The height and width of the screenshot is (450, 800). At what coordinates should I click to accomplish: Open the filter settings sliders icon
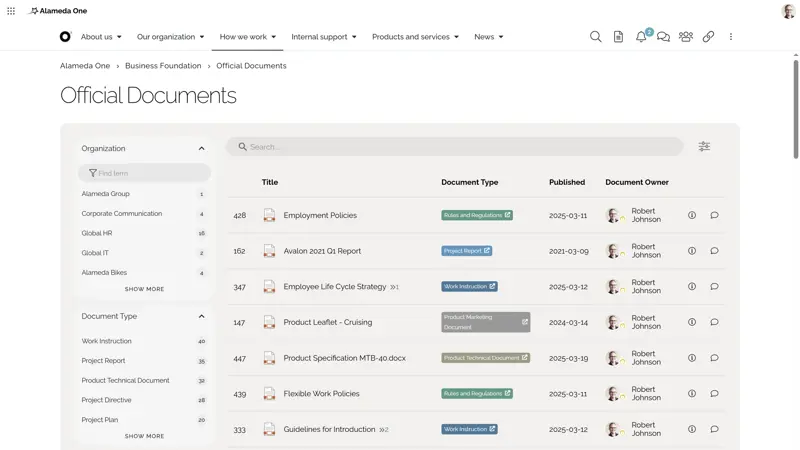point(704,146)
